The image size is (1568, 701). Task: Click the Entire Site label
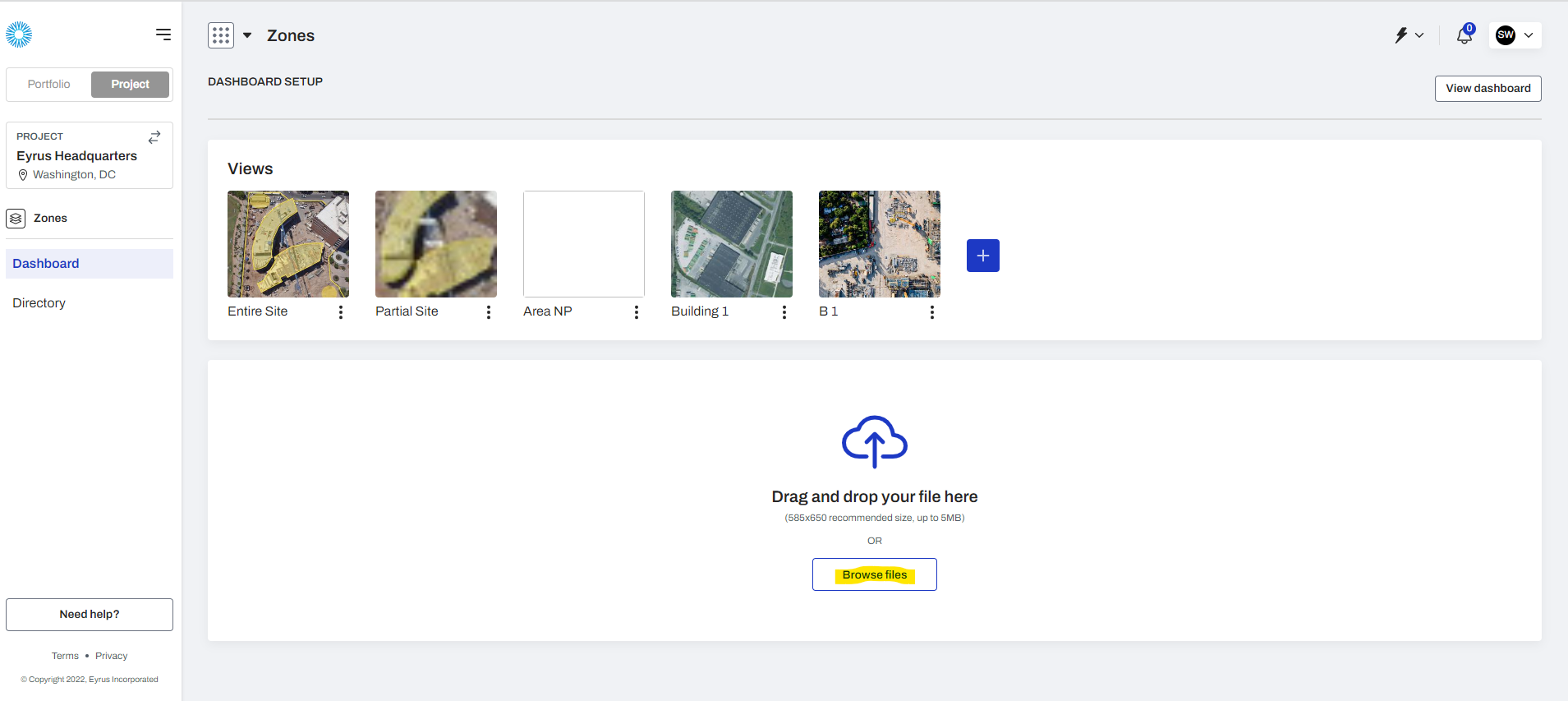(258, 311)
